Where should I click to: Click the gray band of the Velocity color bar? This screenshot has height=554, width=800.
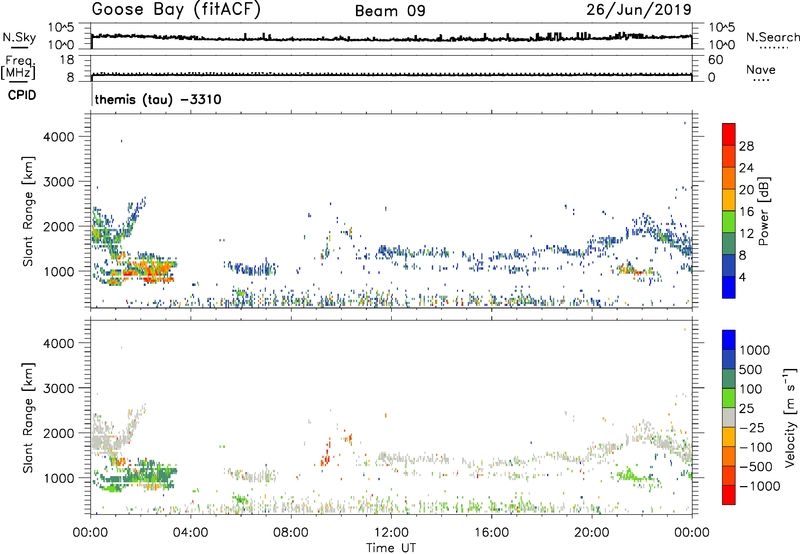[729, 417]
